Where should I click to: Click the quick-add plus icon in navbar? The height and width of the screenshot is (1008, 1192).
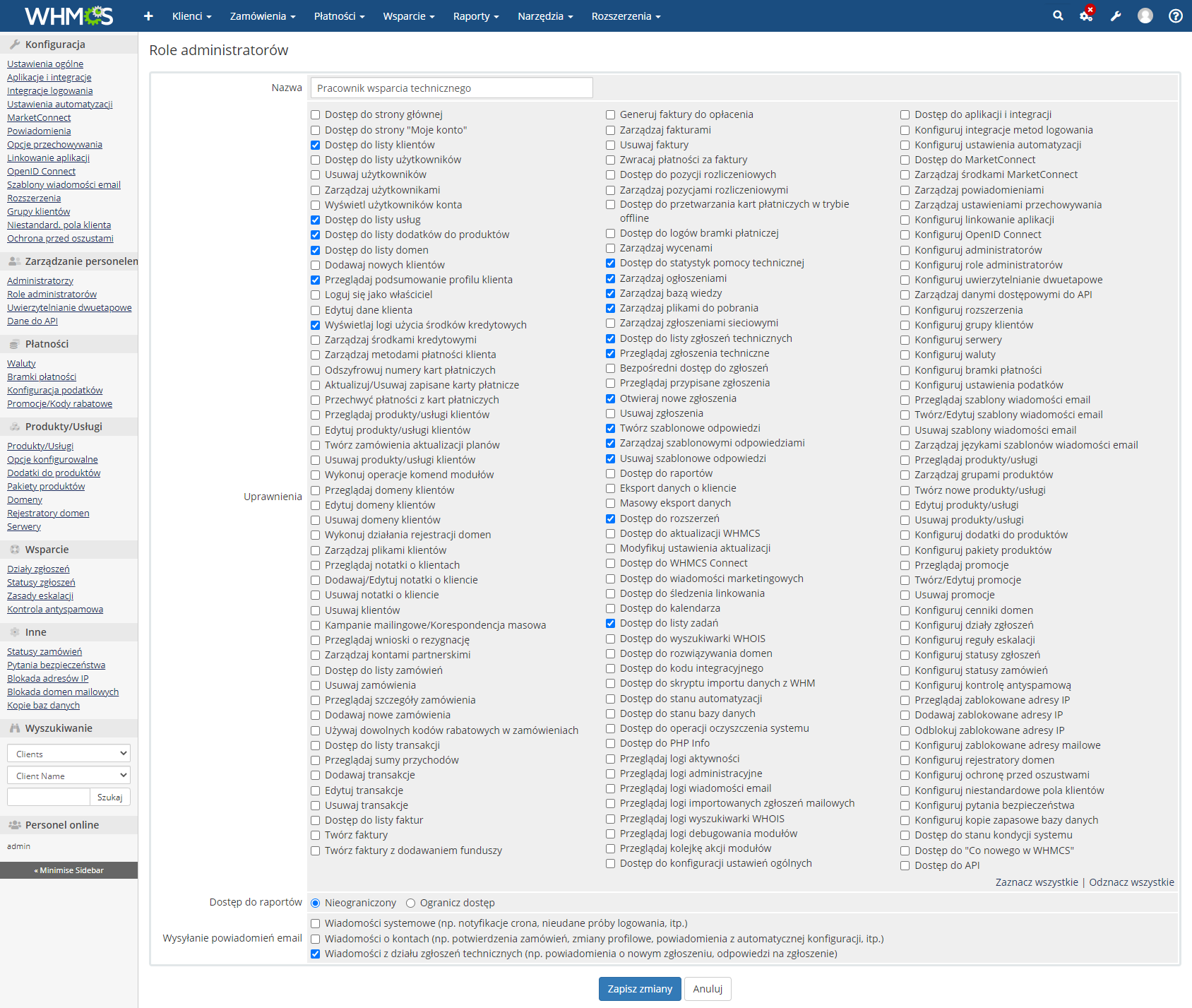(148, 16)
